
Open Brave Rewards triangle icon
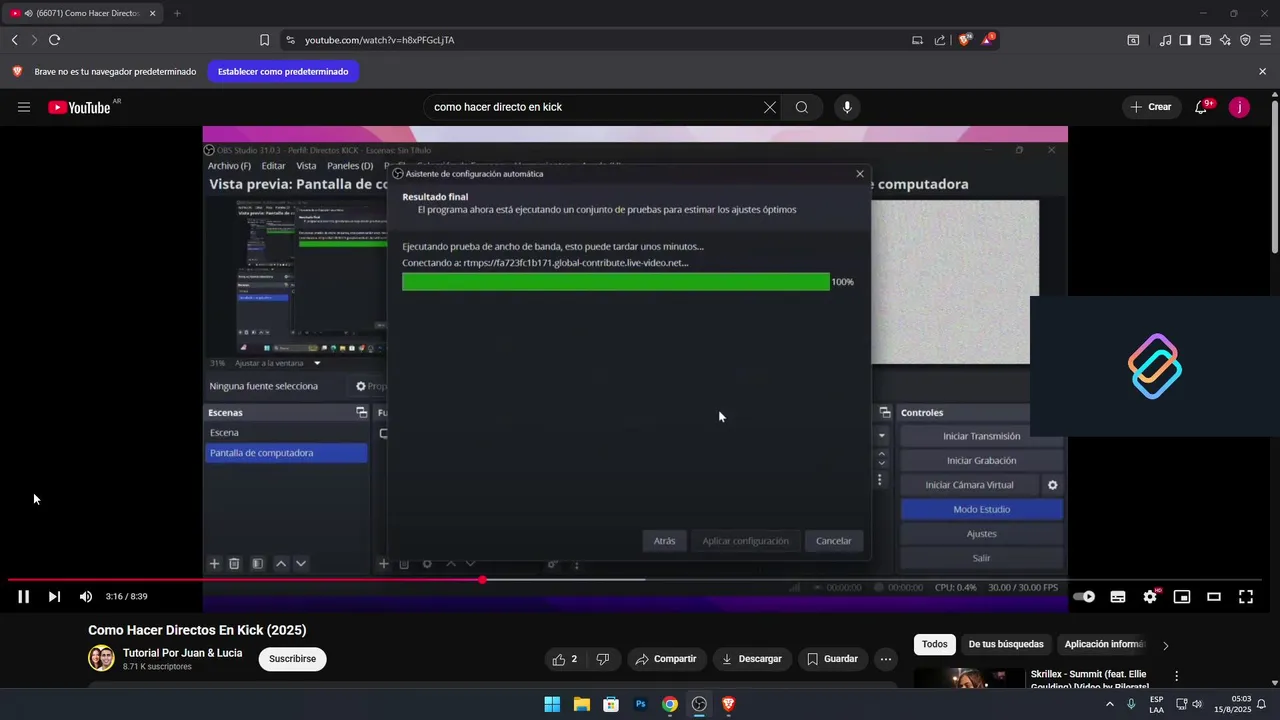coord(988,40)
